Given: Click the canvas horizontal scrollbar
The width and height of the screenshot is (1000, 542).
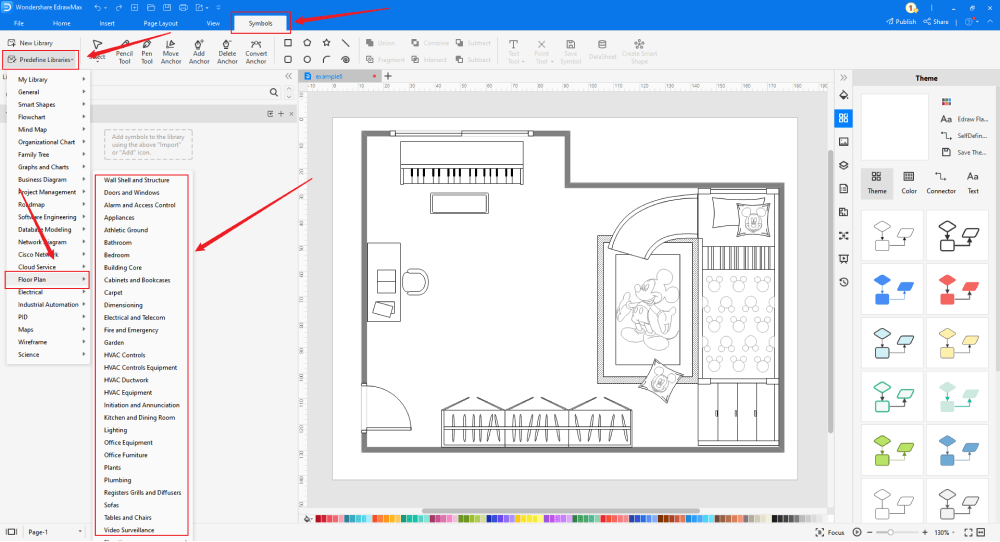Looking at the screenshot, I should (x=561, y=511).
